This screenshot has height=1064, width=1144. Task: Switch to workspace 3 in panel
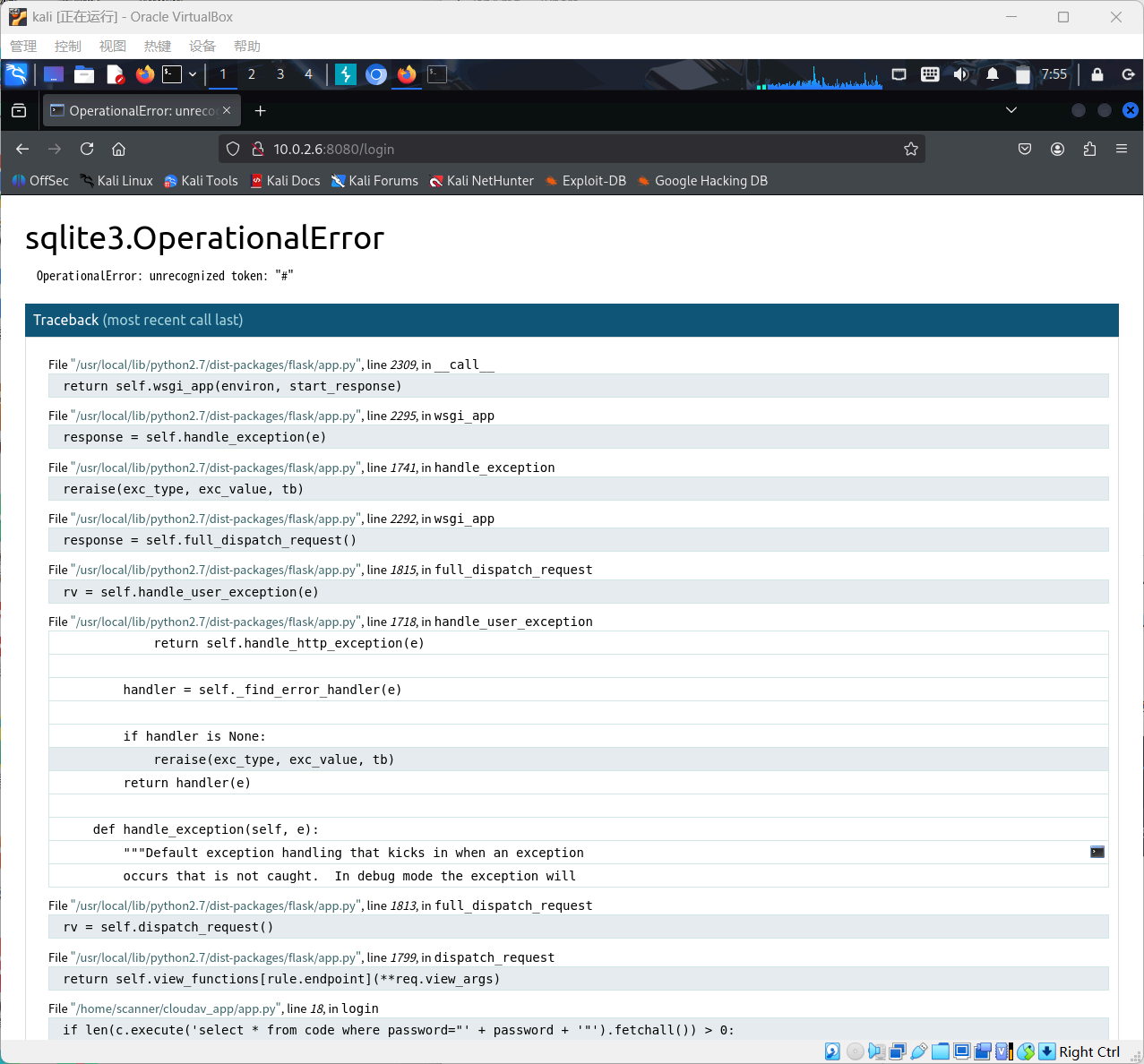pos(280,74)
